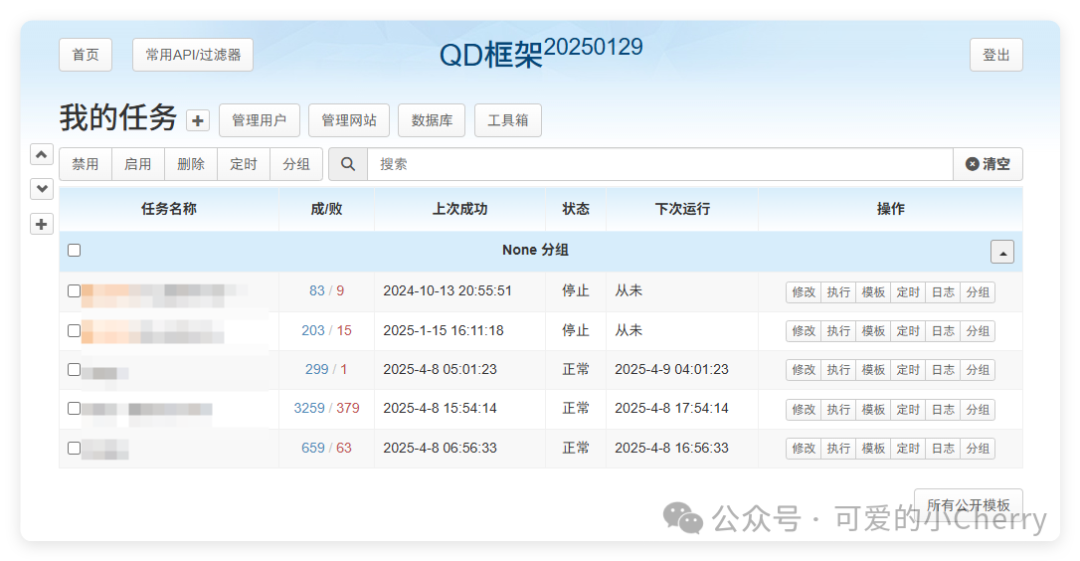The image size is (1080, 561).
Task: Click 执行 for the 659 / 63 task
Action: pos(838,449)
